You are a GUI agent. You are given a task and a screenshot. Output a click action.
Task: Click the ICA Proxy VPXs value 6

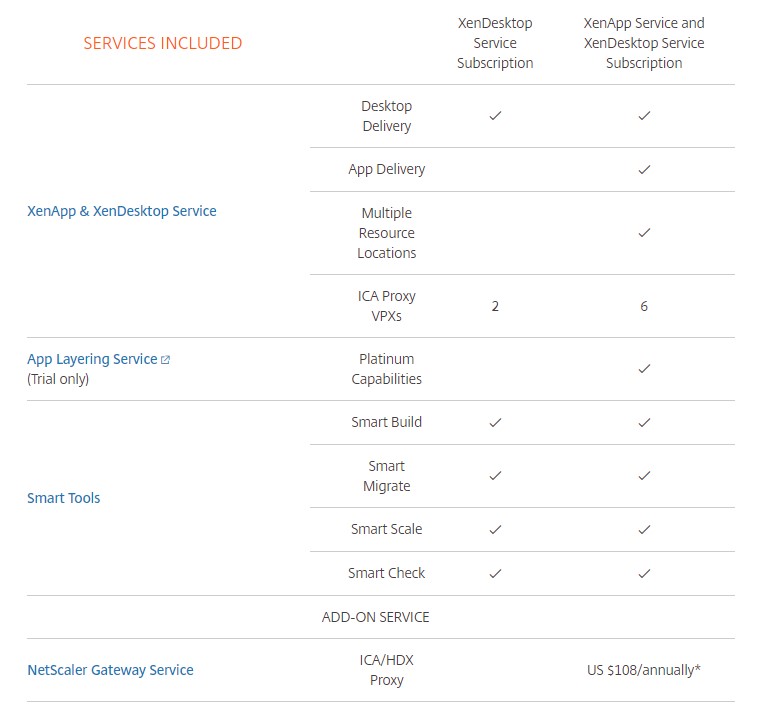click(644, 306)
